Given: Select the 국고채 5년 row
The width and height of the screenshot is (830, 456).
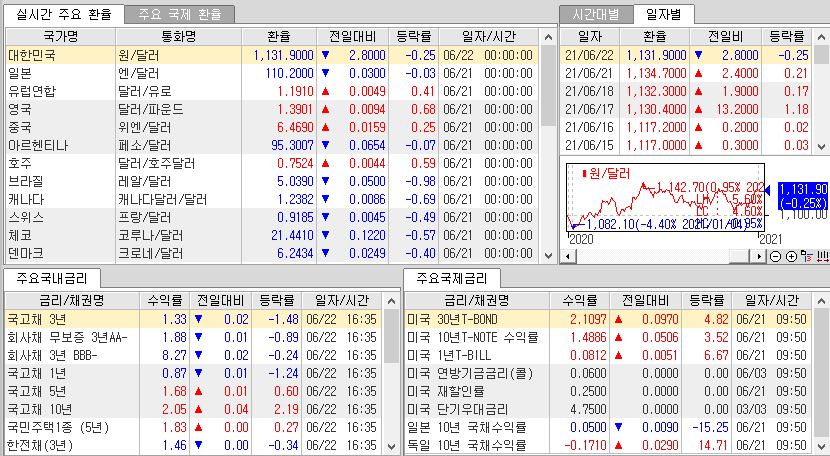Looking at the screenshot, I should coord(194,391).
